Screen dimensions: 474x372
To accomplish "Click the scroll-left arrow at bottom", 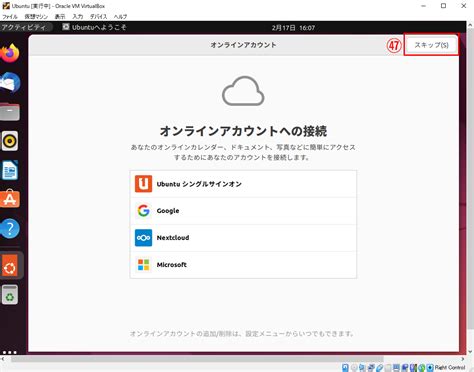I will 3,359.
